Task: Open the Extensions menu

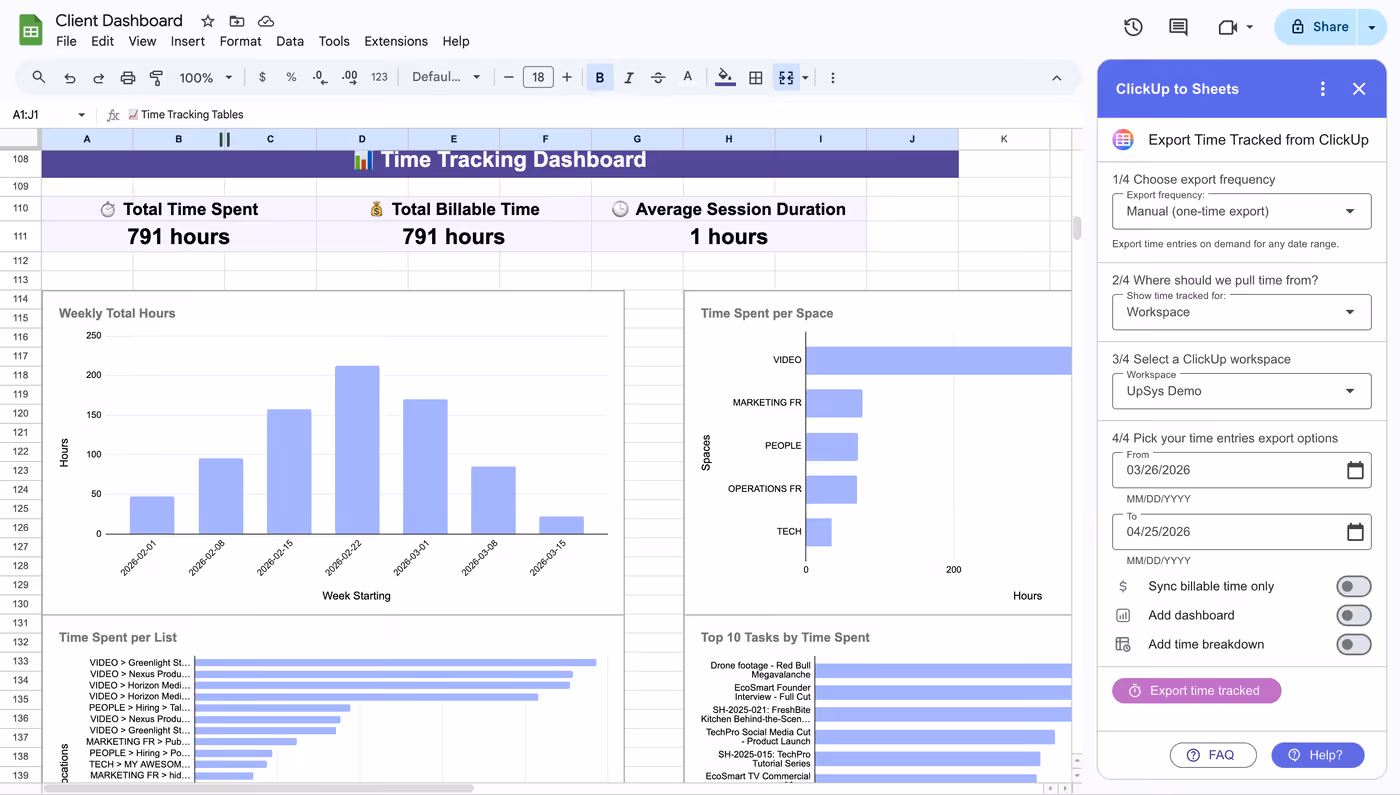Action: [396, 41]
